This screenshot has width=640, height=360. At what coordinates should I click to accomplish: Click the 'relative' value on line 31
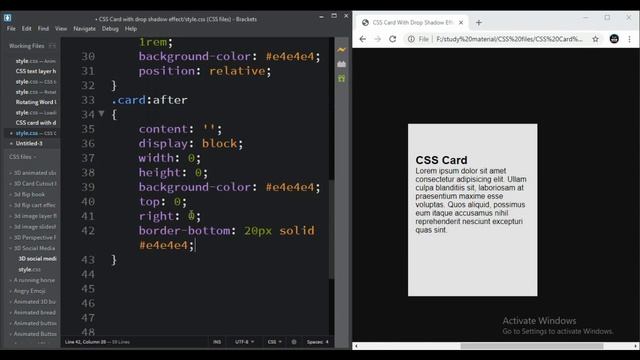point(237,71)
